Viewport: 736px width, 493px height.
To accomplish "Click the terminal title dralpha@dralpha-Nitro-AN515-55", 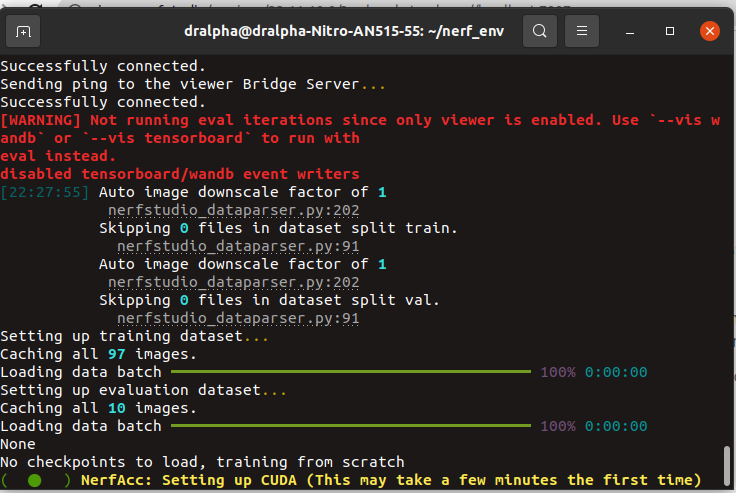I will coord(344,31).
